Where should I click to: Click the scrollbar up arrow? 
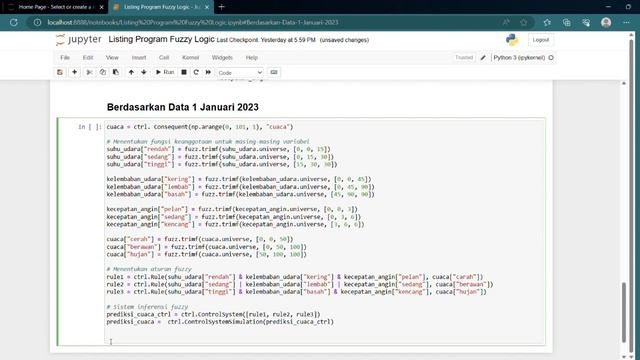pyautogui.click(x=624, y=83)
